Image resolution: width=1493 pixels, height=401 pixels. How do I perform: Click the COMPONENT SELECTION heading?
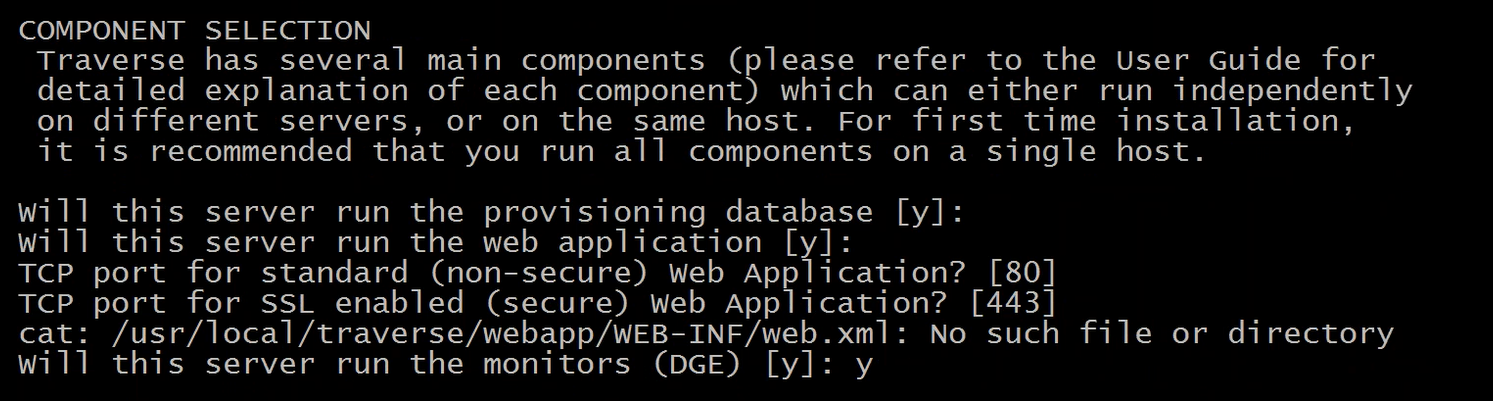194,30
